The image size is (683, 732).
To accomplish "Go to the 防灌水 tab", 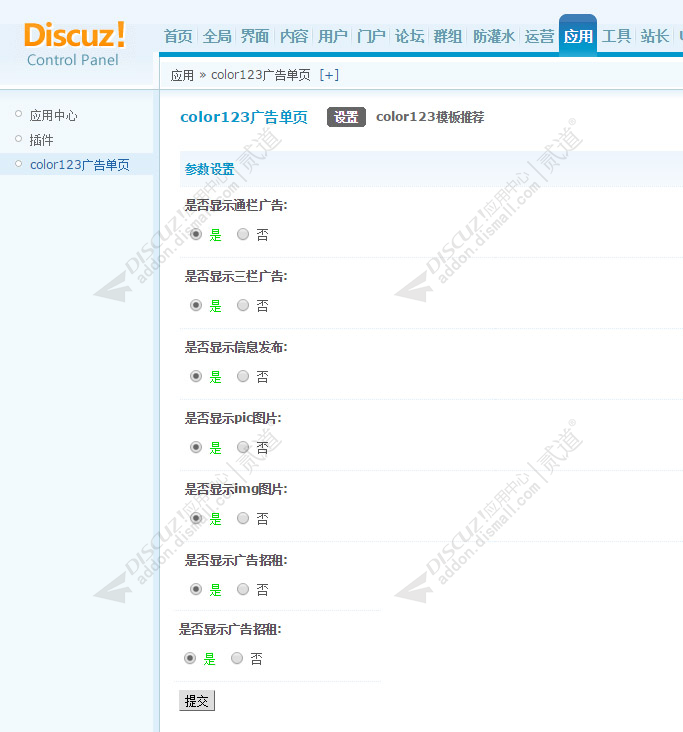I will point(493,36).
